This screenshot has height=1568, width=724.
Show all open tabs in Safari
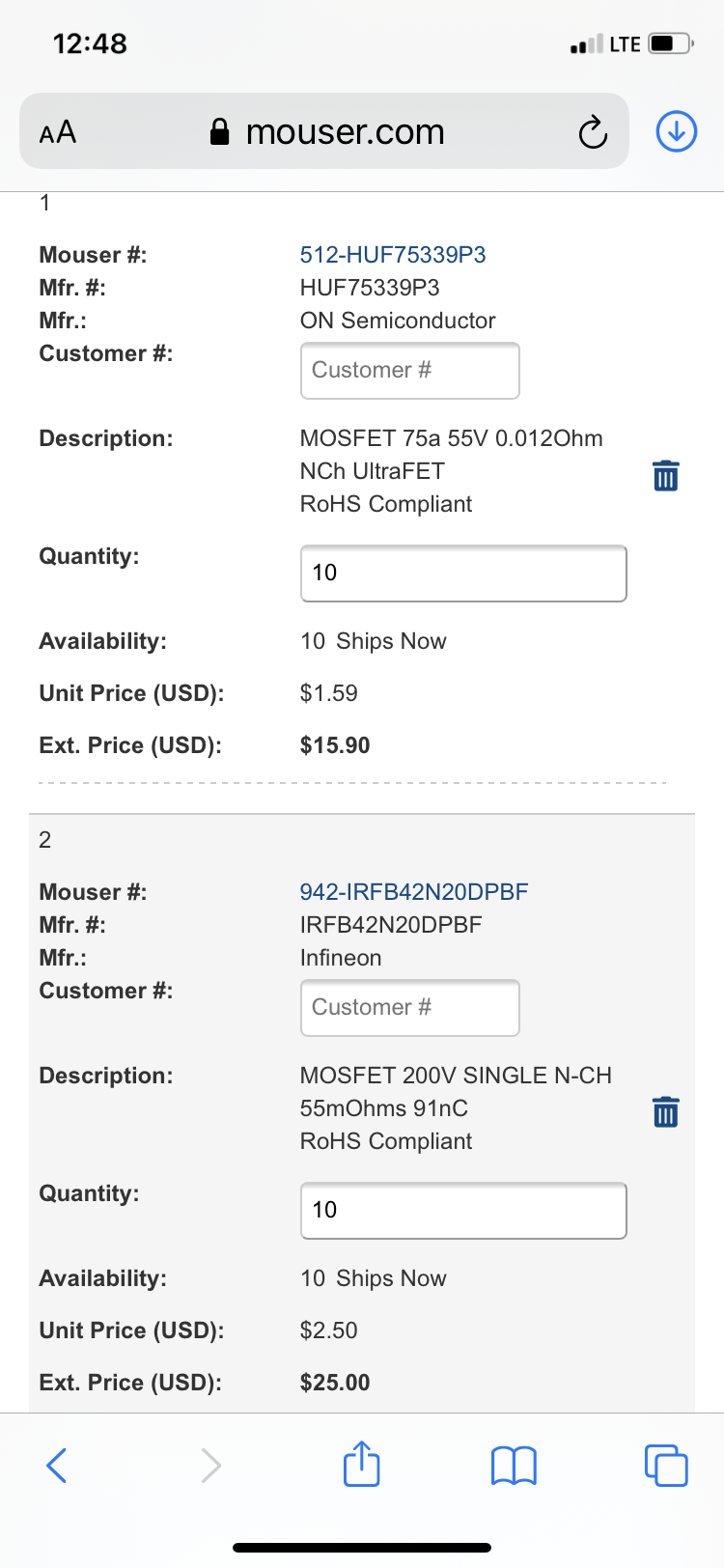coord(666,1465)
